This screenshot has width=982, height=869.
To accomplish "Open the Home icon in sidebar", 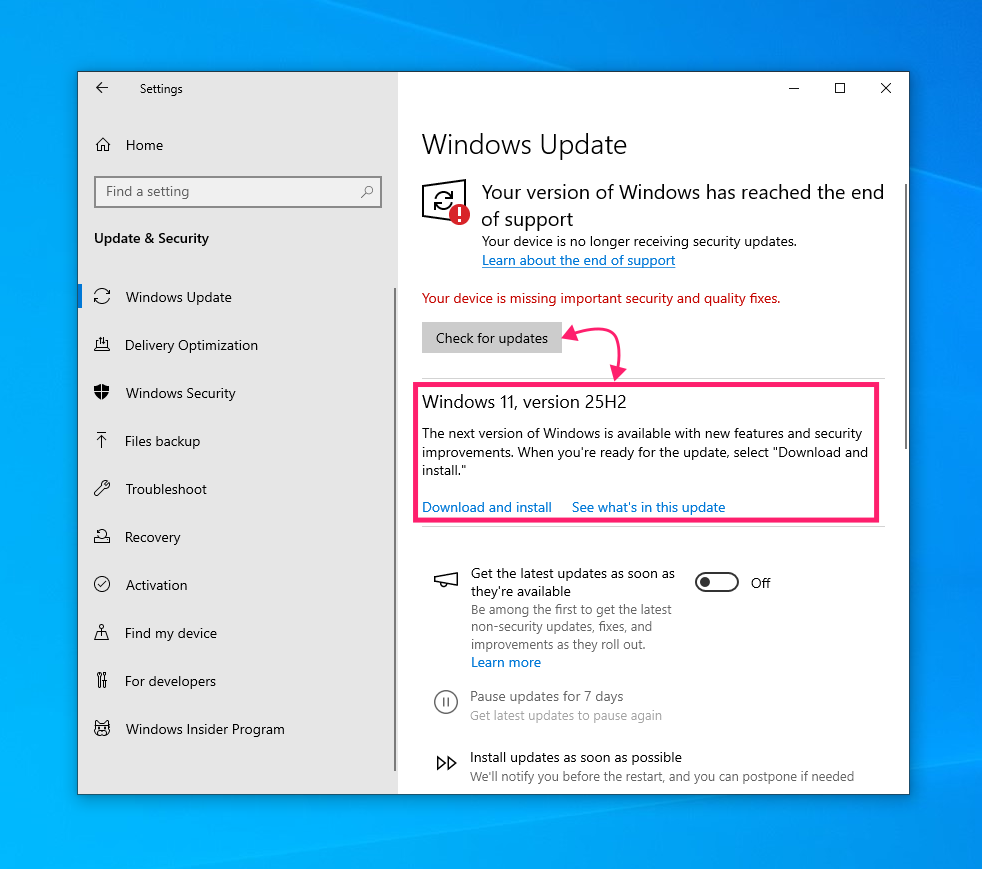I will coord(103,145).
